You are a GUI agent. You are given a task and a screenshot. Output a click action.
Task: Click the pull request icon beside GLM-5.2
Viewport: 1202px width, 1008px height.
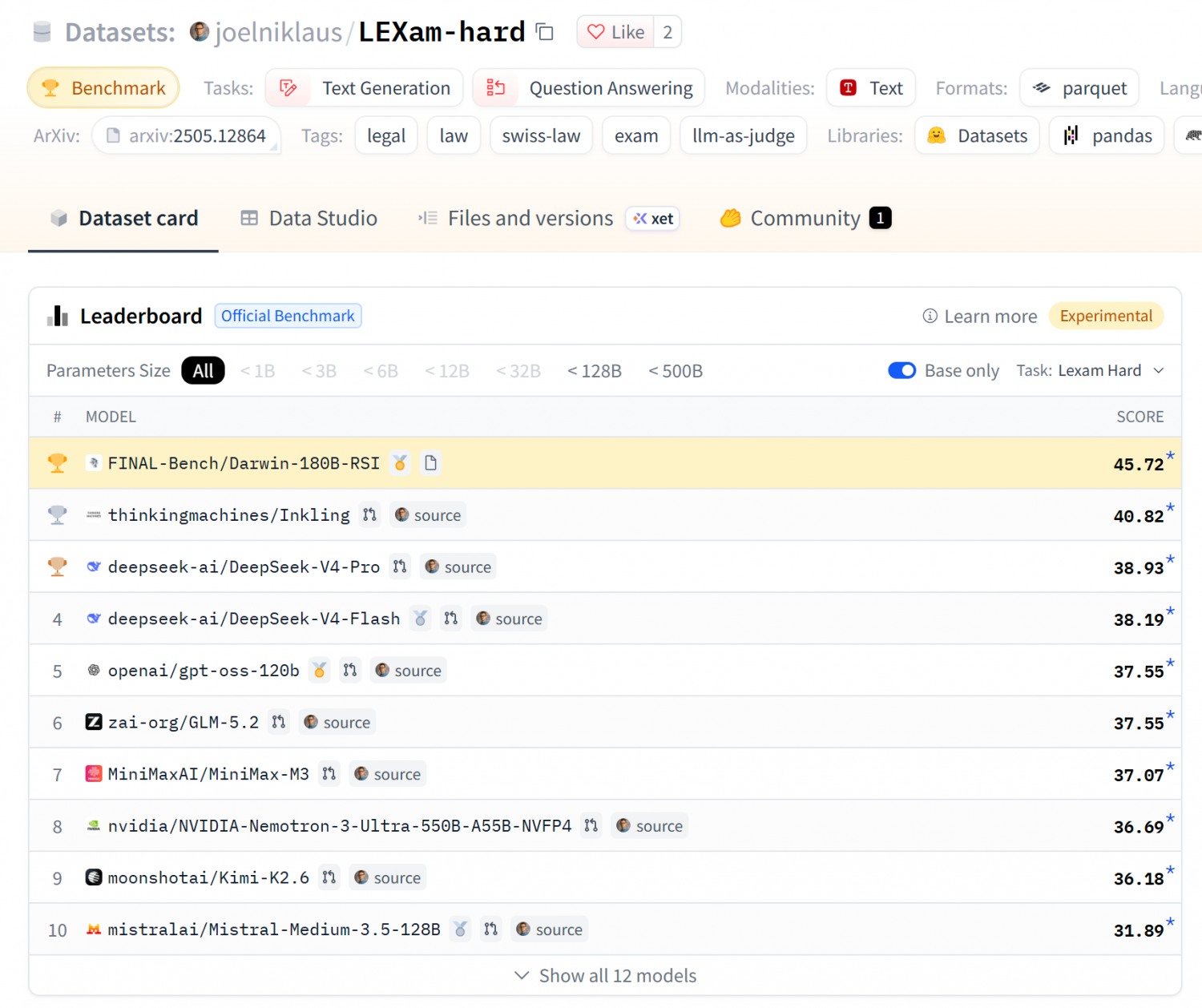[x=279, y=722]
